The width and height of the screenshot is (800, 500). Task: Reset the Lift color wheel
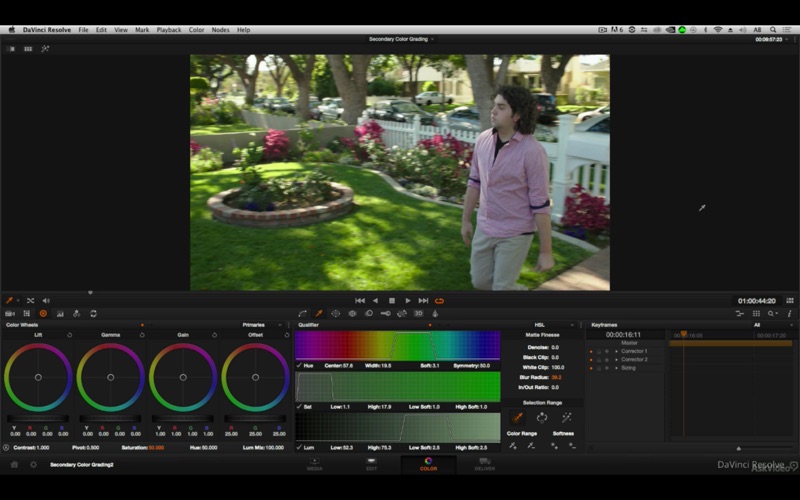(x=69, y=335)
